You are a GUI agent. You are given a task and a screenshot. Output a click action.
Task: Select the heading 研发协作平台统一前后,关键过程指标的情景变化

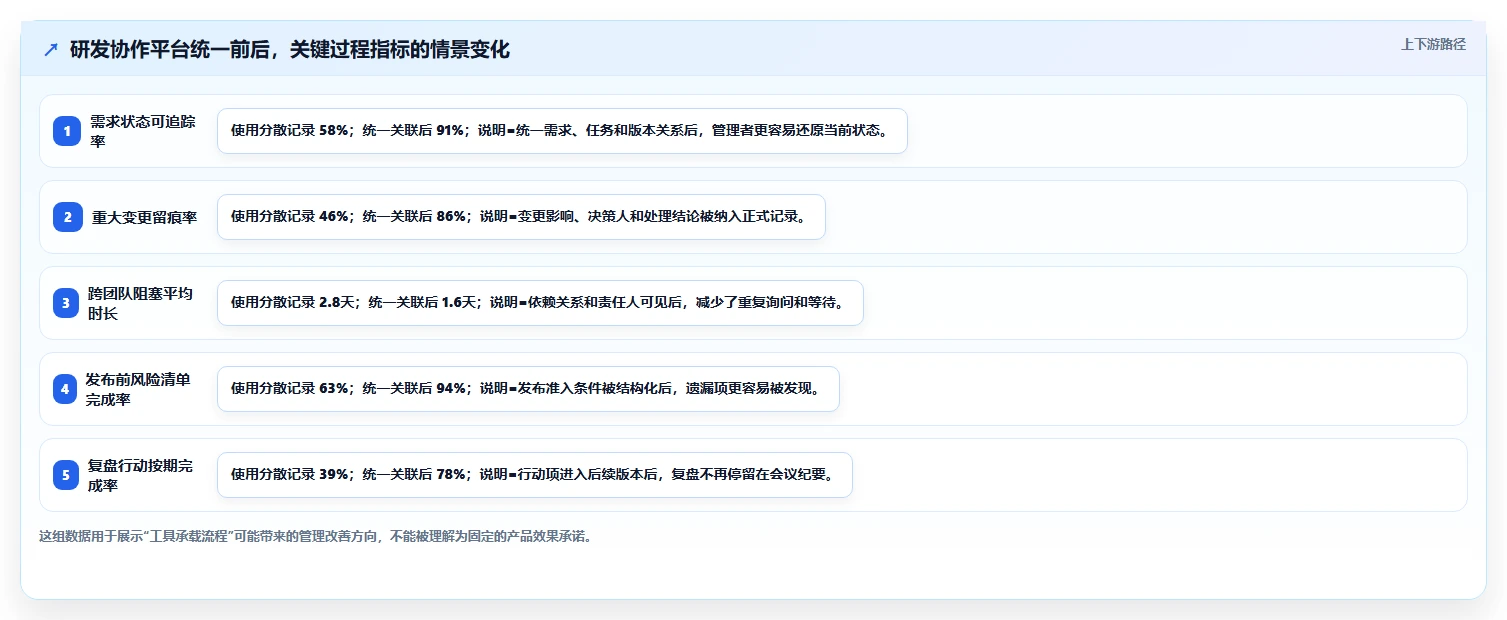[x=290, y=50]
